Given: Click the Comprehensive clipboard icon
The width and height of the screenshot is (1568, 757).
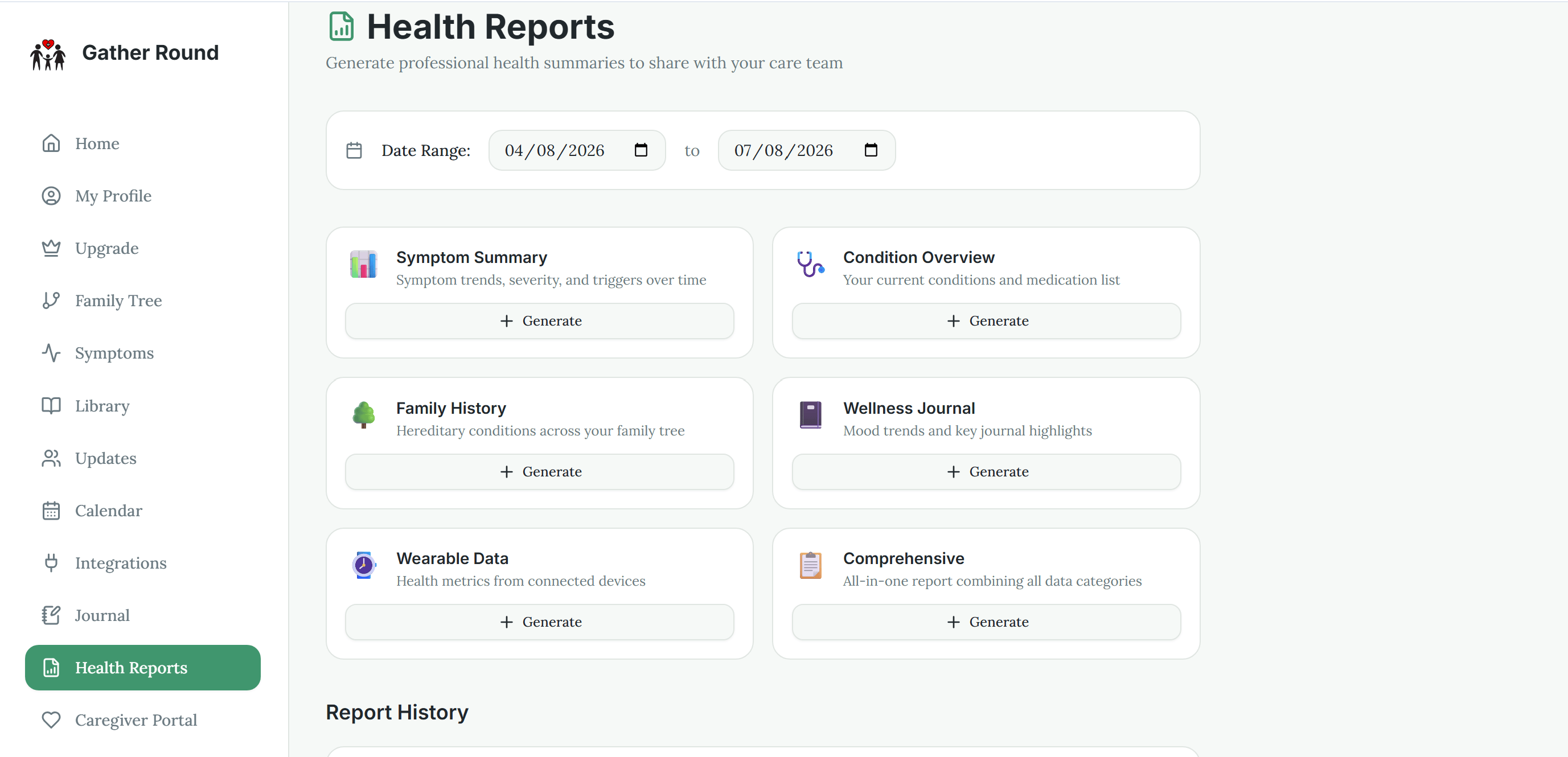Looking at the screenshot, I should click(811, 565).
